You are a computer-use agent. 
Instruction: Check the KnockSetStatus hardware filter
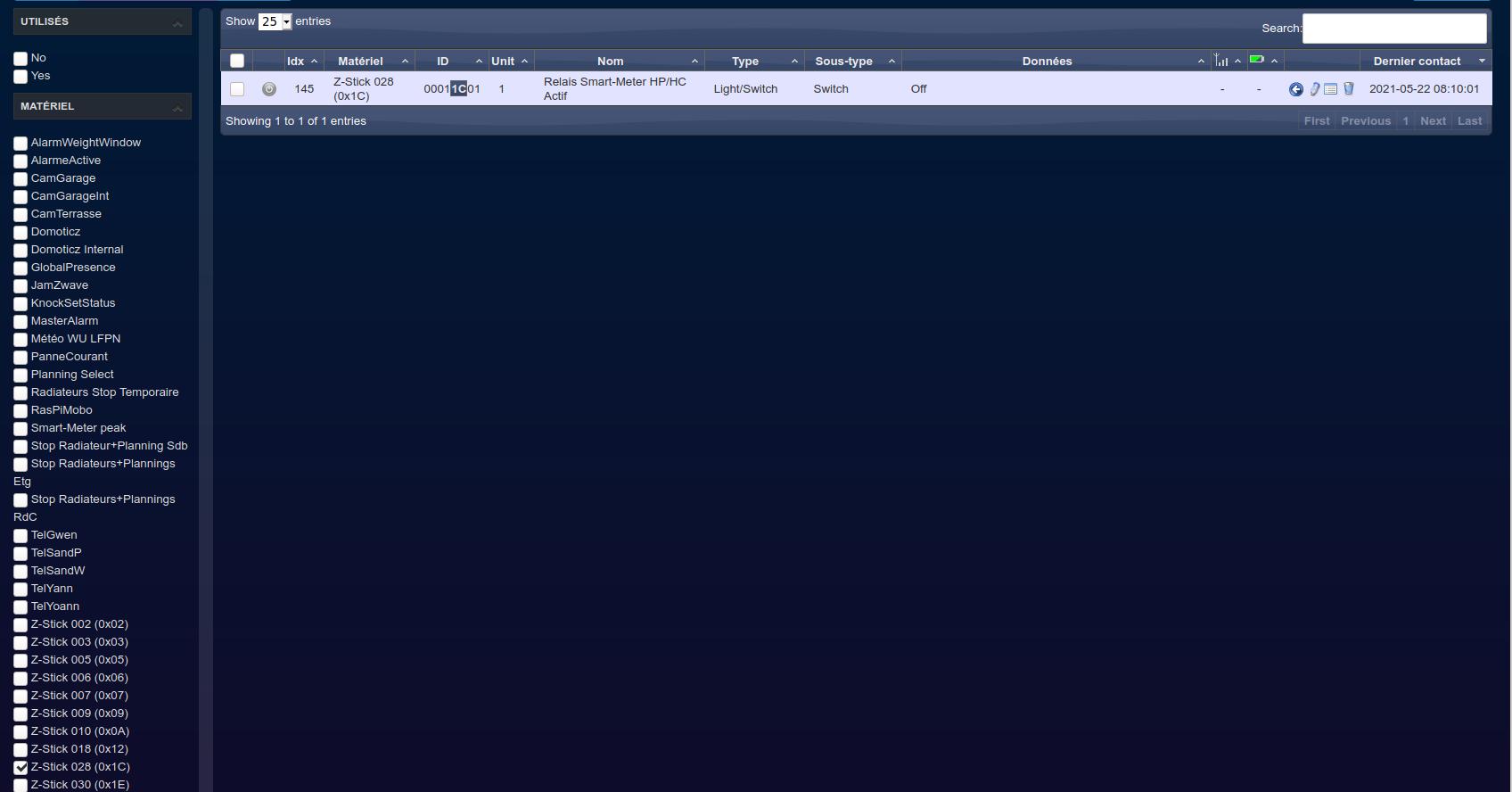click(x=21, y=304)
